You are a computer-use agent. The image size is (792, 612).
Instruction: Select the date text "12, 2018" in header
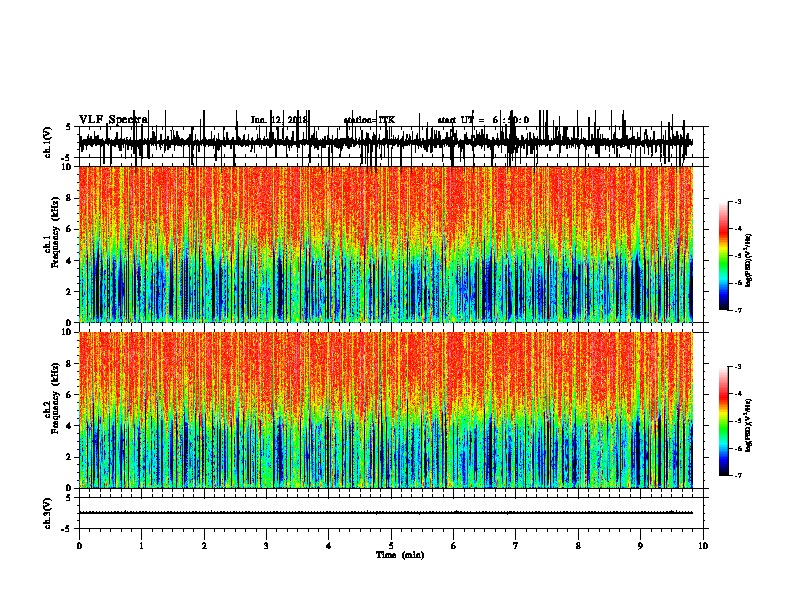[291, 120]
